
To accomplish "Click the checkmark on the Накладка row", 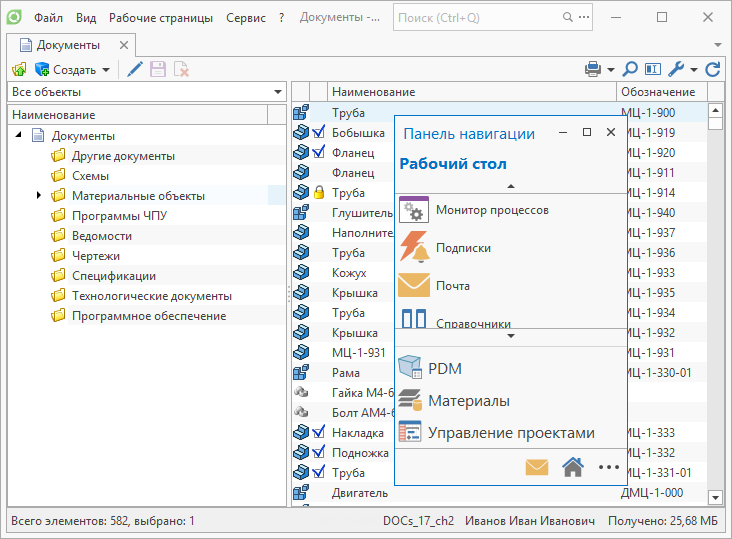I will coord(318,432).
